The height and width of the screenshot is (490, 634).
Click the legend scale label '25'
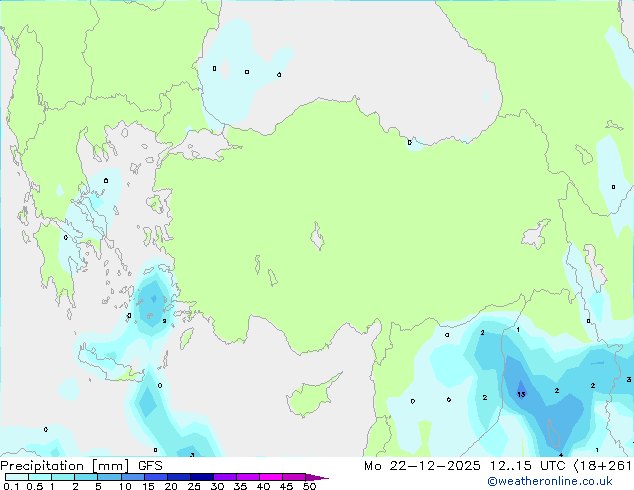(x=194, y=486)
